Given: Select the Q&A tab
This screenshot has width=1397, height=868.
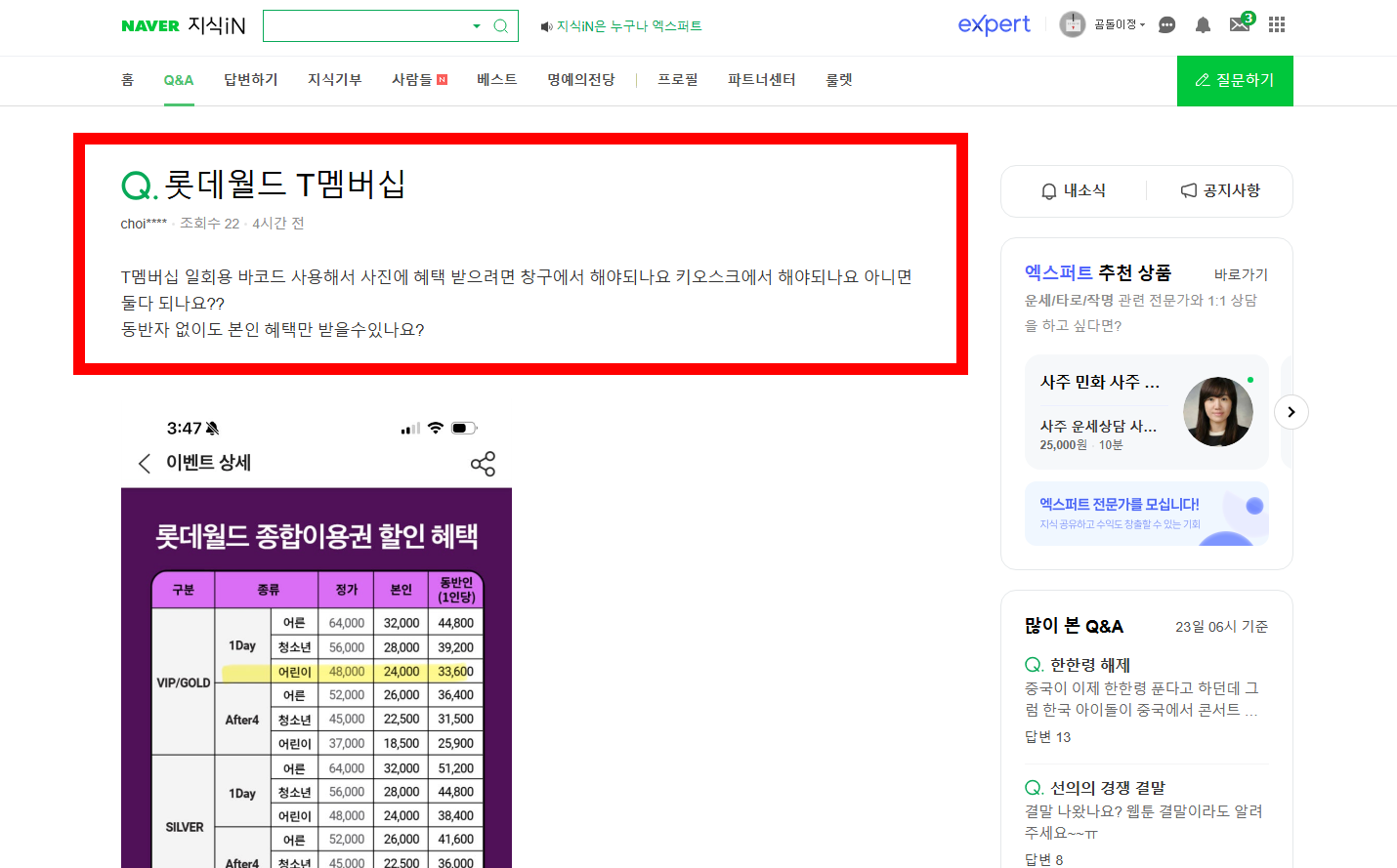Looking at the screenshot, I should [x=179, y=80].
